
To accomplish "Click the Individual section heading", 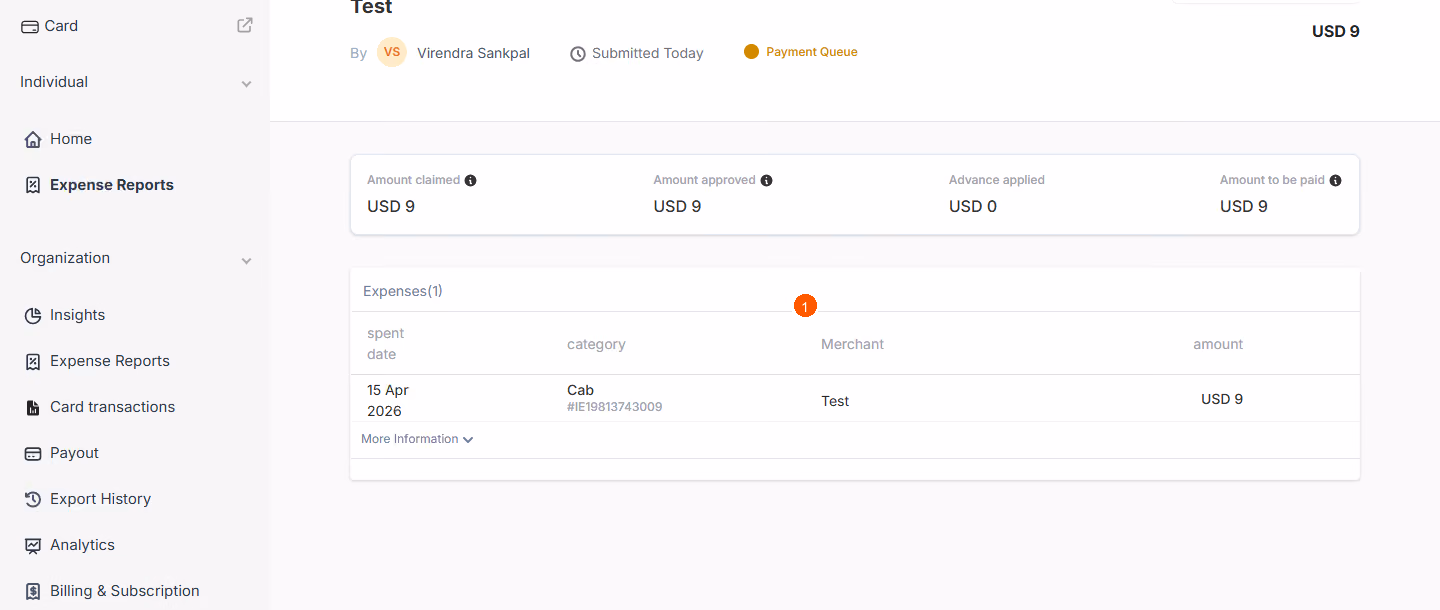I will [54, 82].
